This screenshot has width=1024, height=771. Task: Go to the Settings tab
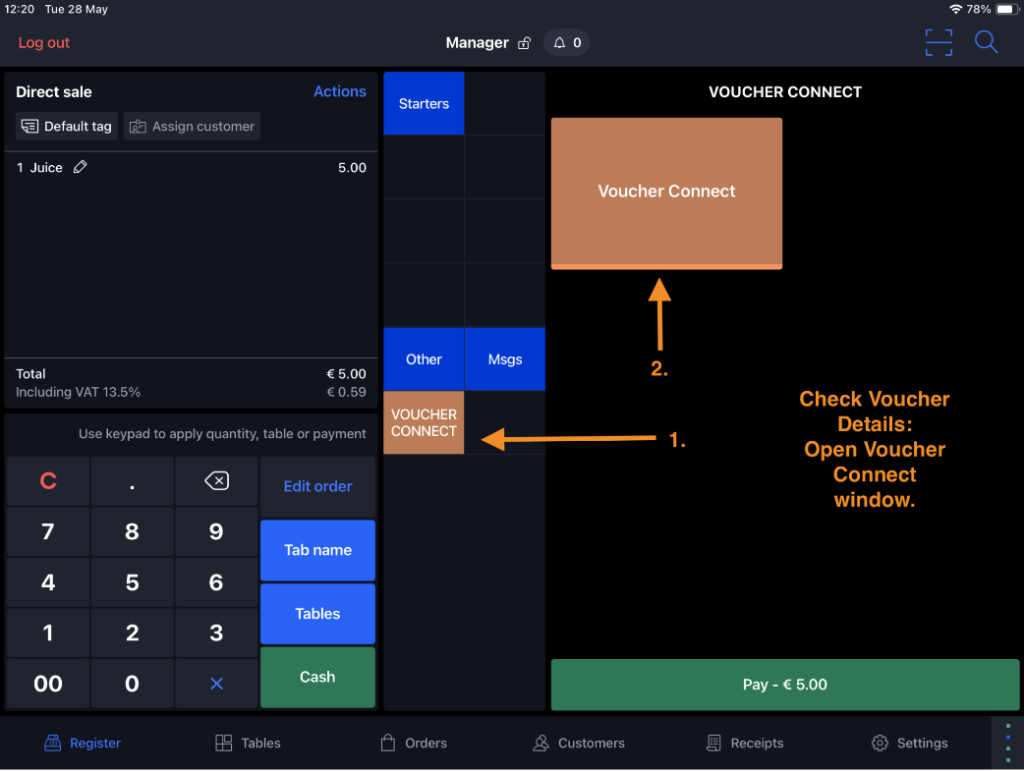click(909, 743)
